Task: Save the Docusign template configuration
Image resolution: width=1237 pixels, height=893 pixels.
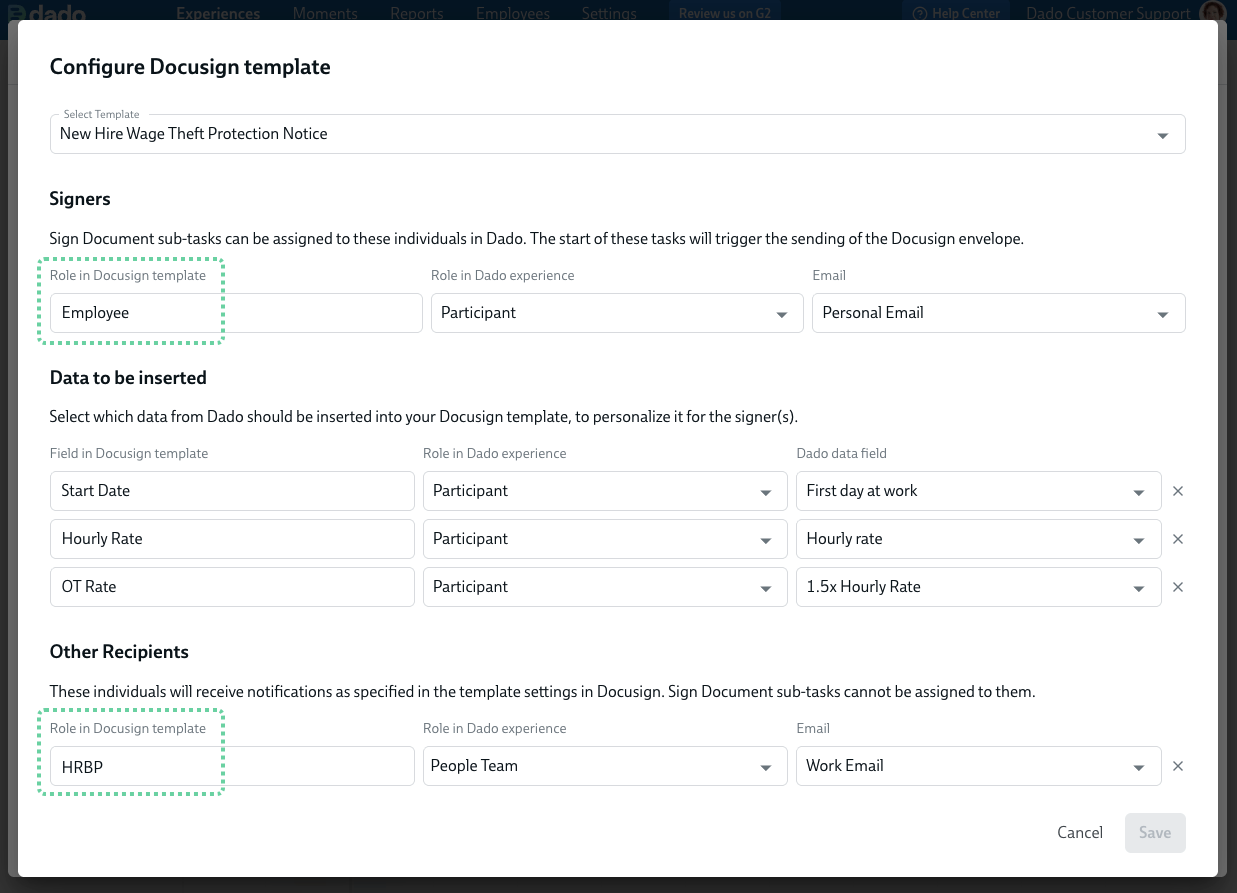Action: click(1155, 833)
